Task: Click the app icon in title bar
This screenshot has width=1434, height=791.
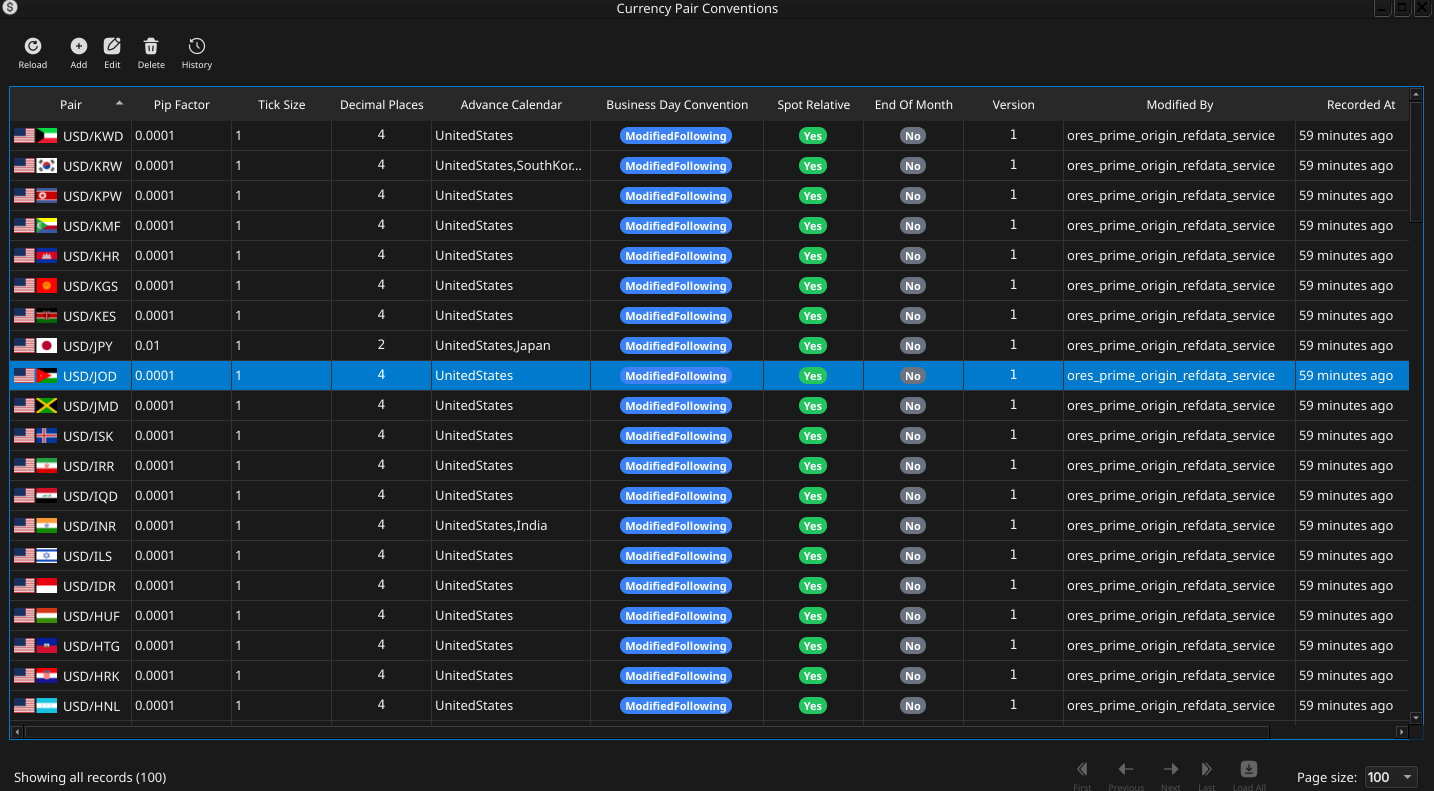Action: [9, 8]
